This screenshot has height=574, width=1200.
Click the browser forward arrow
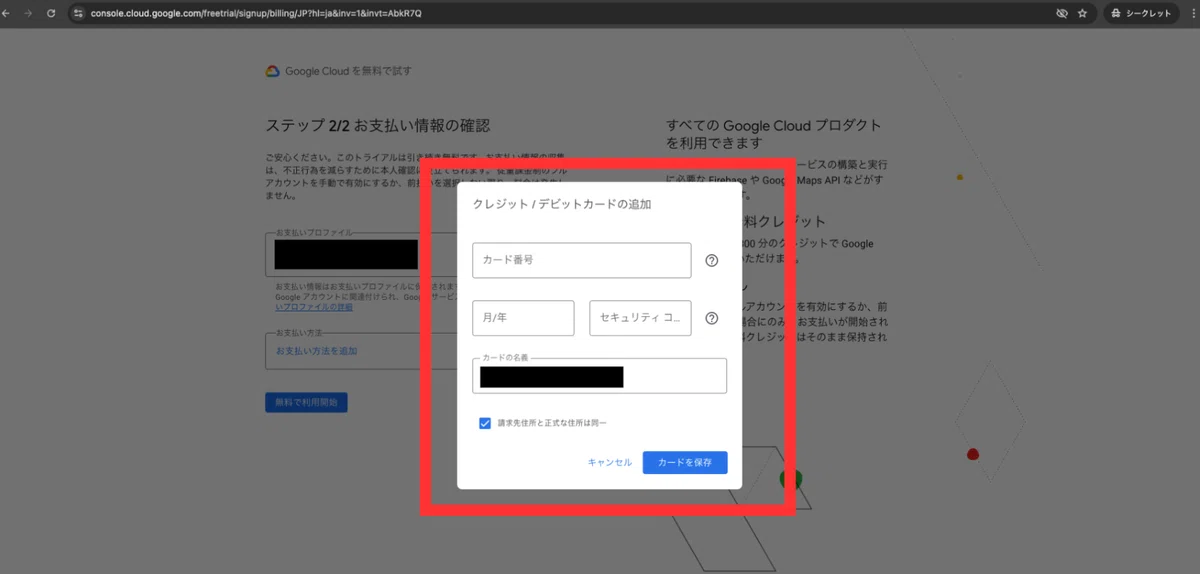point(27,13)
